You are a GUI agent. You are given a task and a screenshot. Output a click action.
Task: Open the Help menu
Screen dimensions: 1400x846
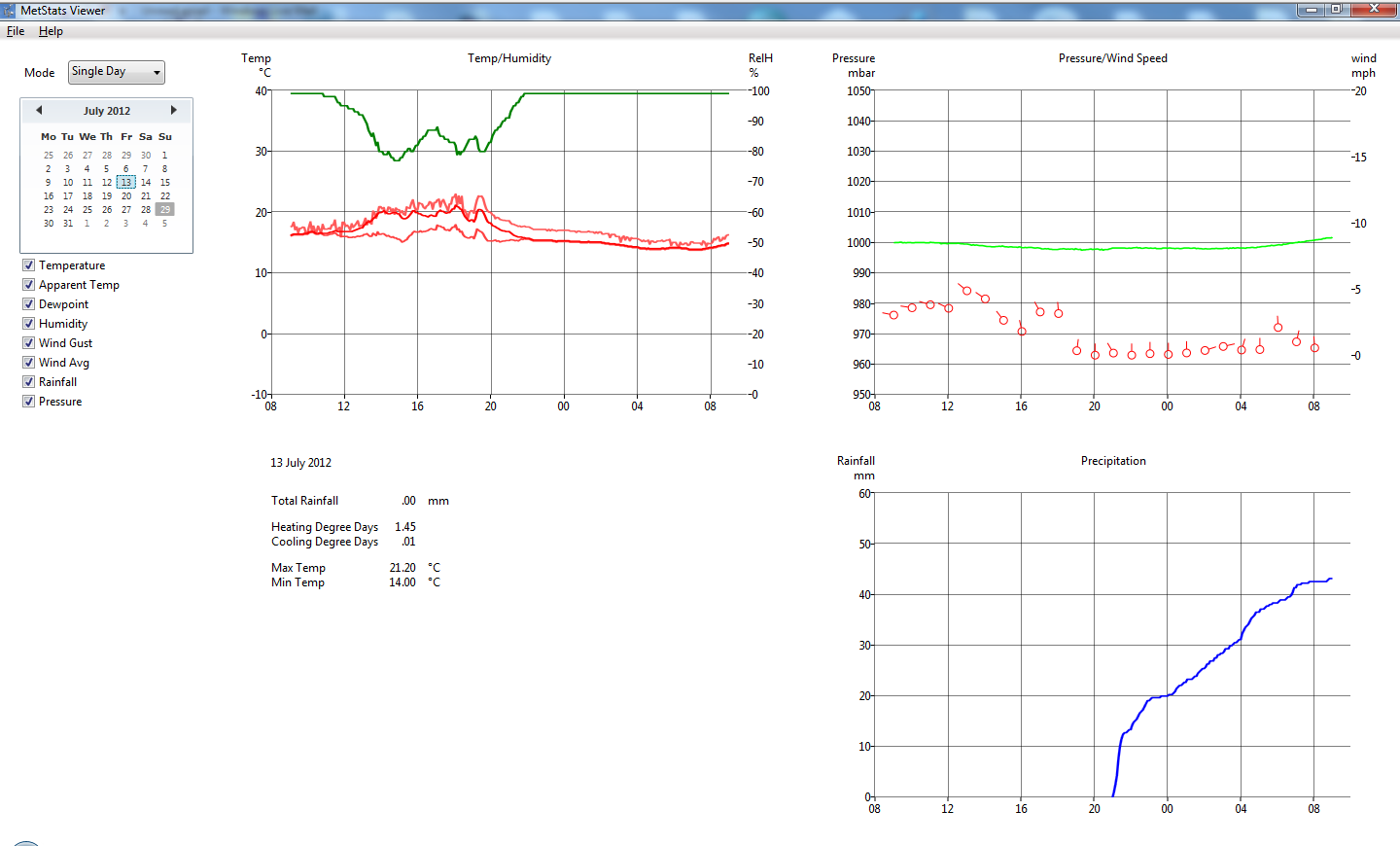pos(51,31)
